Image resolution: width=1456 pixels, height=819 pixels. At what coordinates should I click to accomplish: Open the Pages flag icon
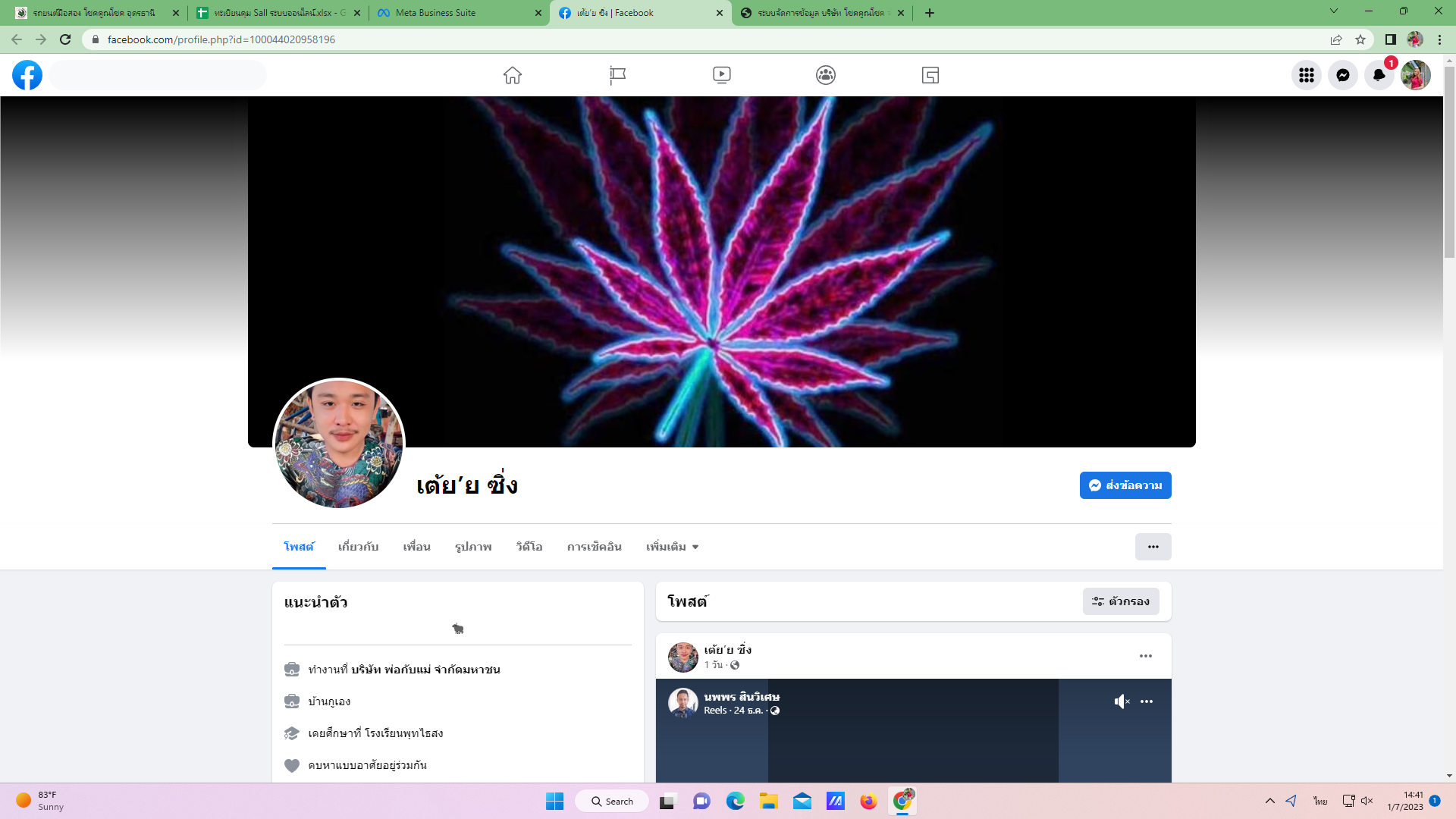click(617, 75)
